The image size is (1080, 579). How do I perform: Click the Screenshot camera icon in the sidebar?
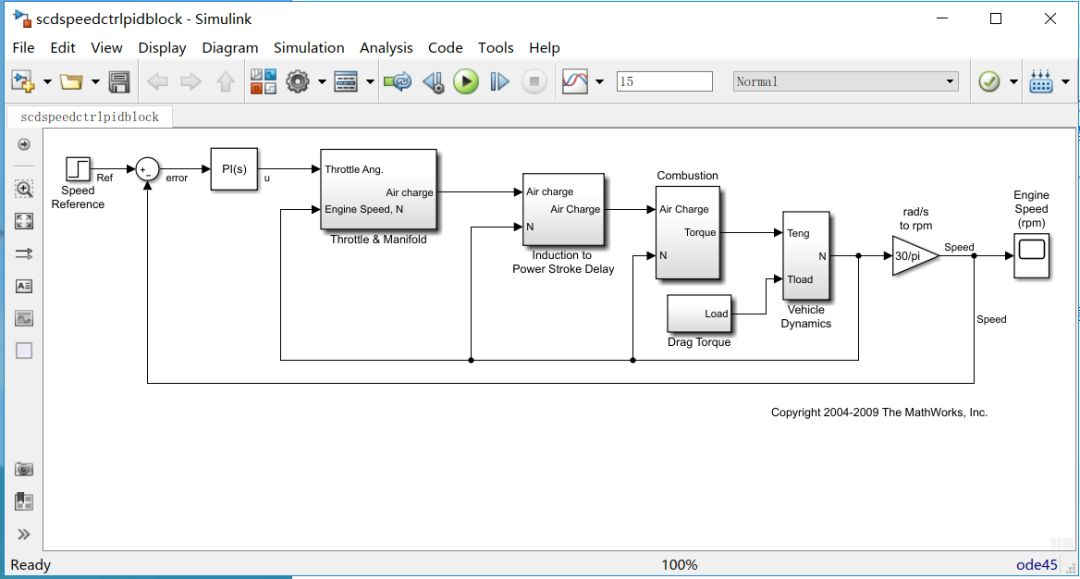click(x=24, y=469)
